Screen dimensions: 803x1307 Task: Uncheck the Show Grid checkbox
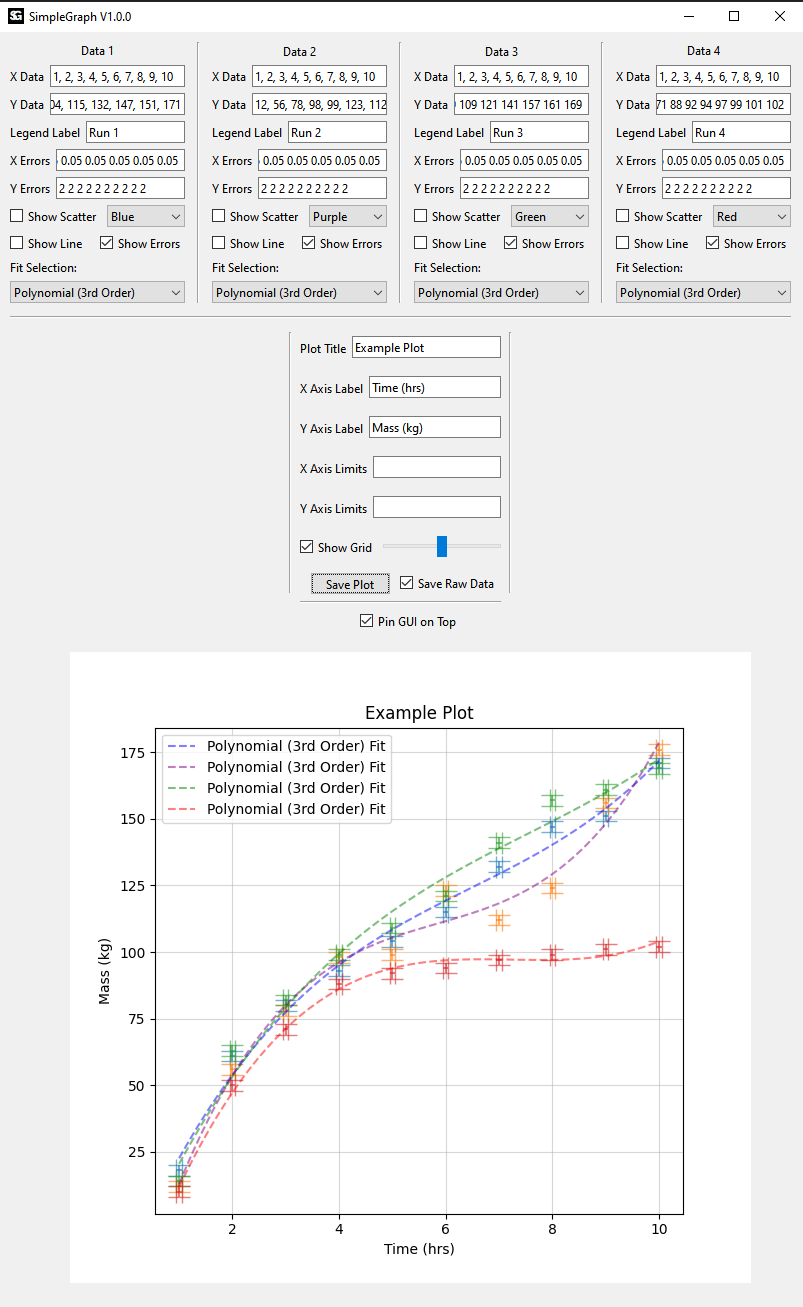[307, 547]
